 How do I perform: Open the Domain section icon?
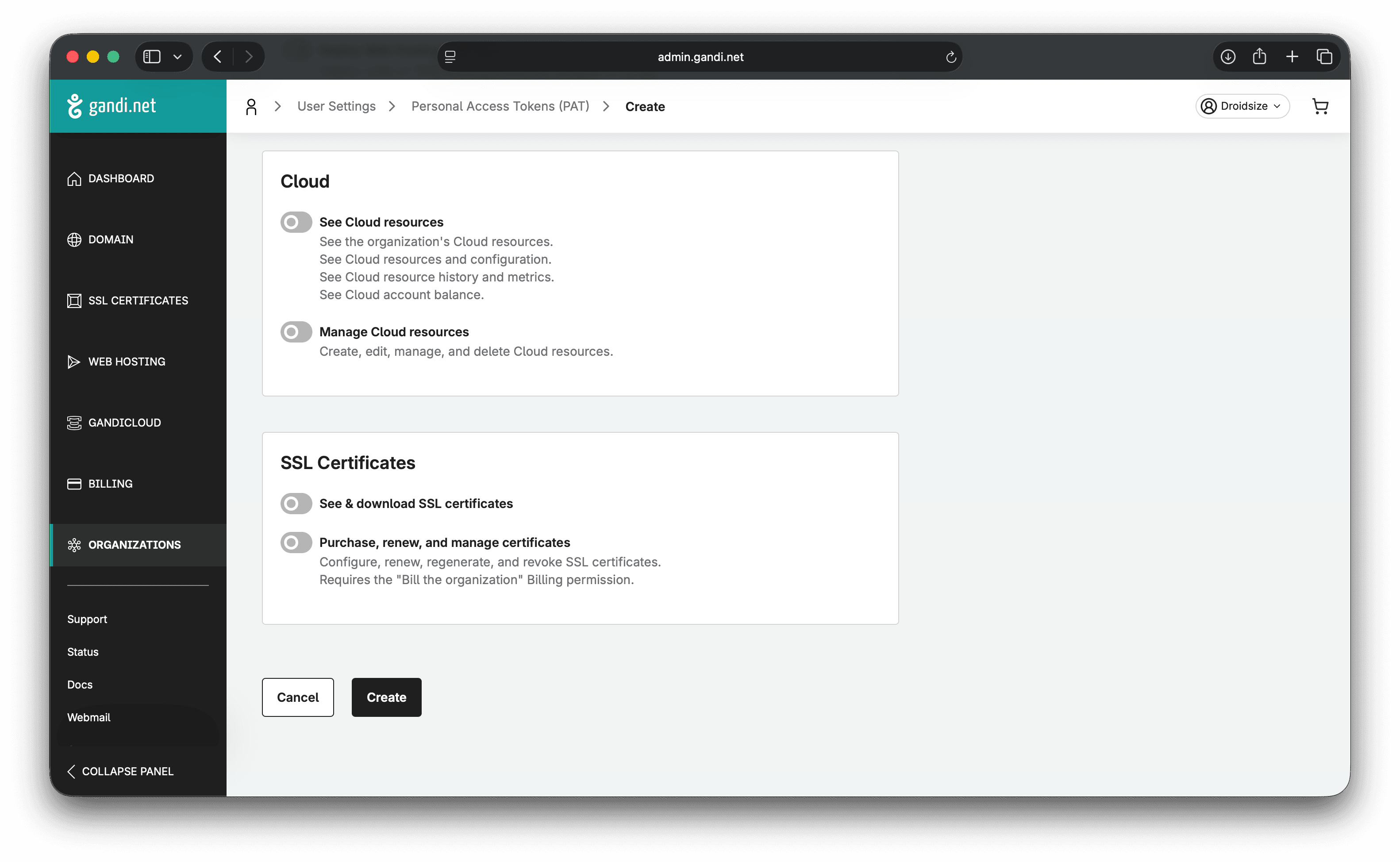click(74, 239)
